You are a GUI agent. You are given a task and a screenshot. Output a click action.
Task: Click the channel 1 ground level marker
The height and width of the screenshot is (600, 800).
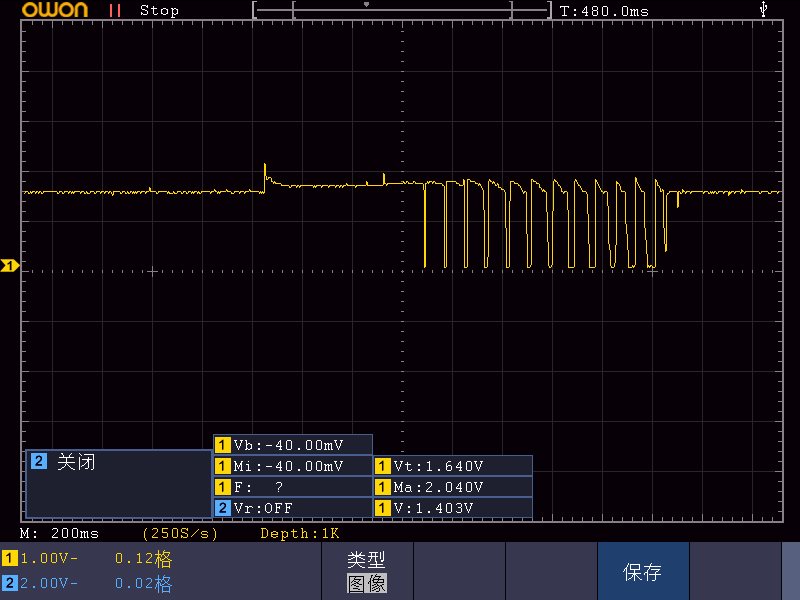click(x=10, y=265)
